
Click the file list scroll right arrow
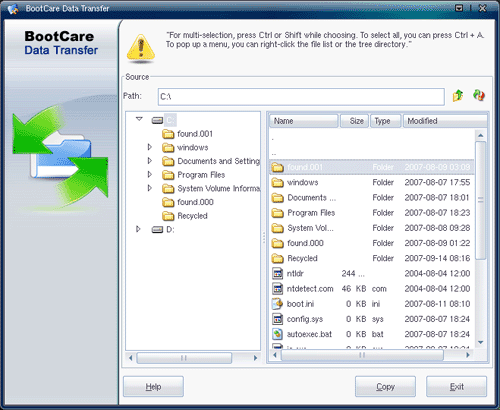coord(468,355)
